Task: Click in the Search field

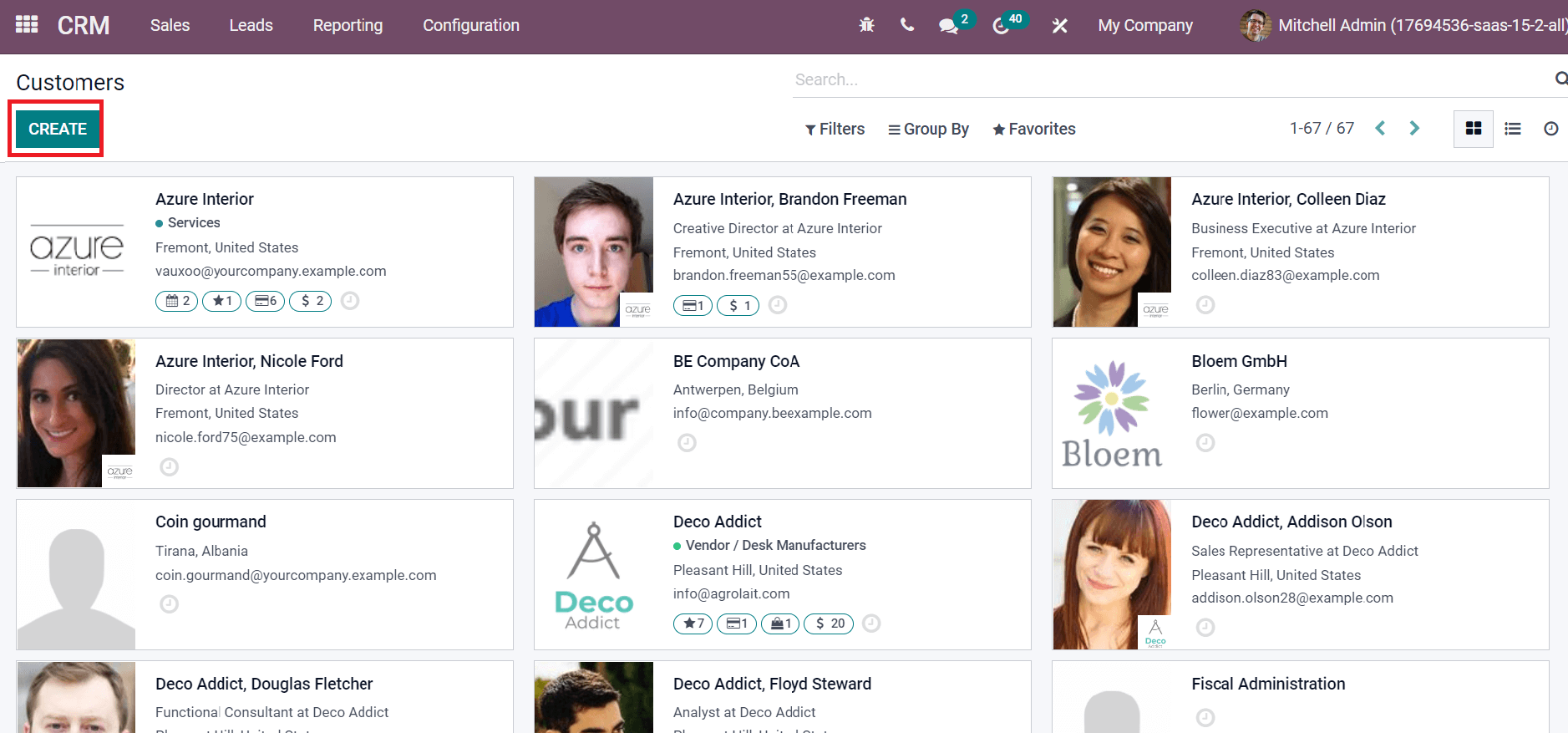Action: tap(1170, 79)
